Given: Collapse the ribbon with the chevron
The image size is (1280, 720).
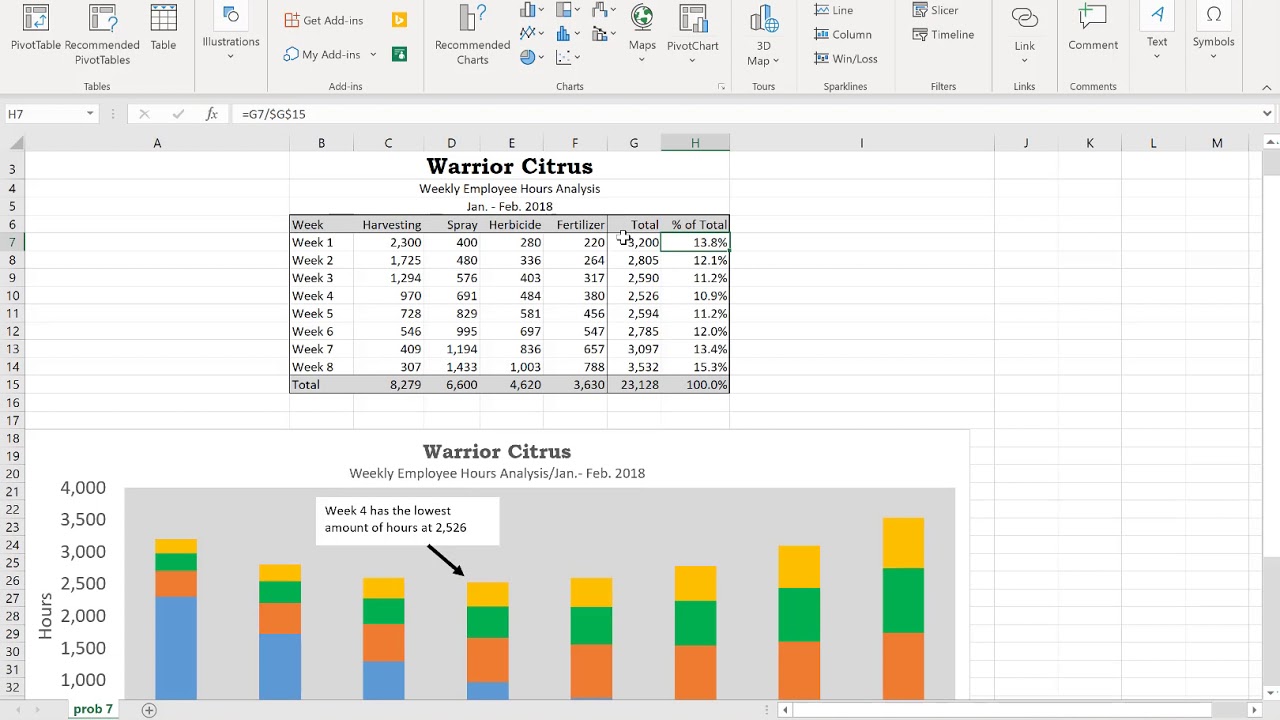Looking at the screenshot, I should 1266,88.
